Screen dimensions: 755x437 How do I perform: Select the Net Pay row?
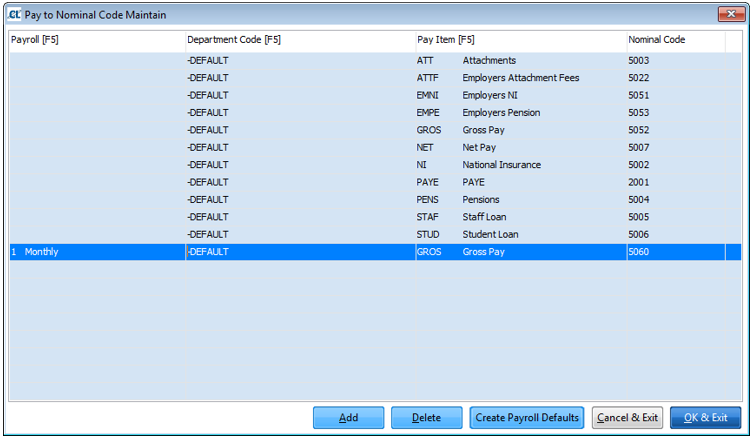(480, 148)
